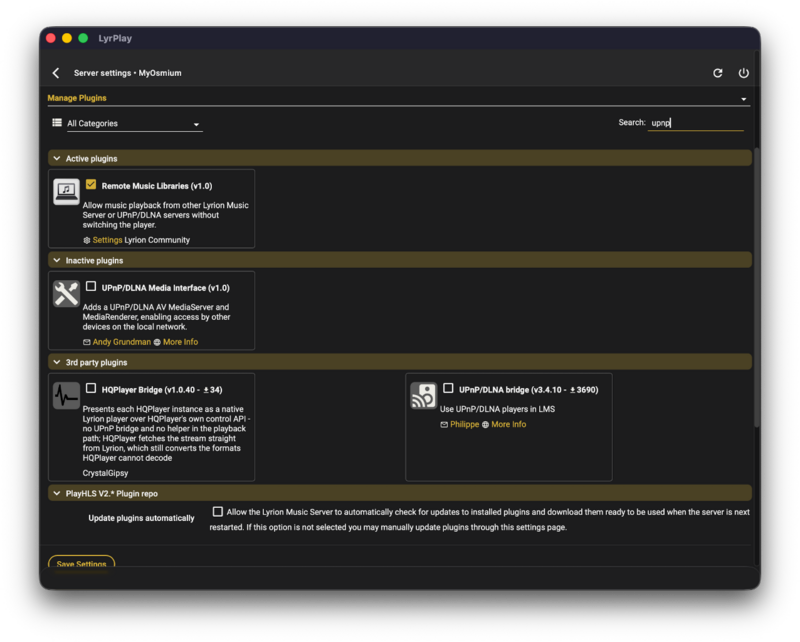800x642 pixels.
Task: Click envelope icon next to Andy Grundman
Action: (x=87, y=342)
